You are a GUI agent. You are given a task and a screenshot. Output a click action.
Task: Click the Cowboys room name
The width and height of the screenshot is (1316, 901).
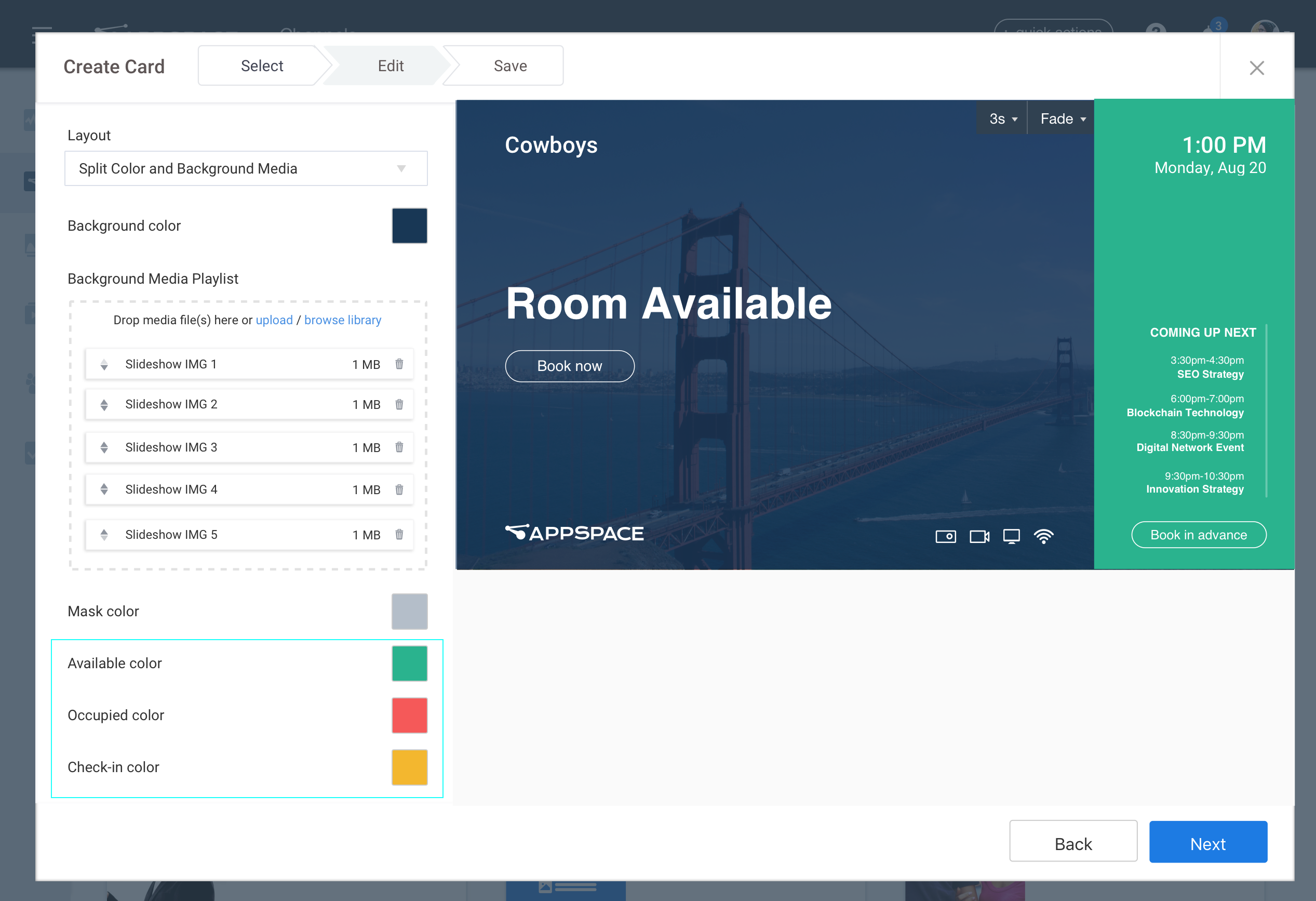click(x=551, y=145)
